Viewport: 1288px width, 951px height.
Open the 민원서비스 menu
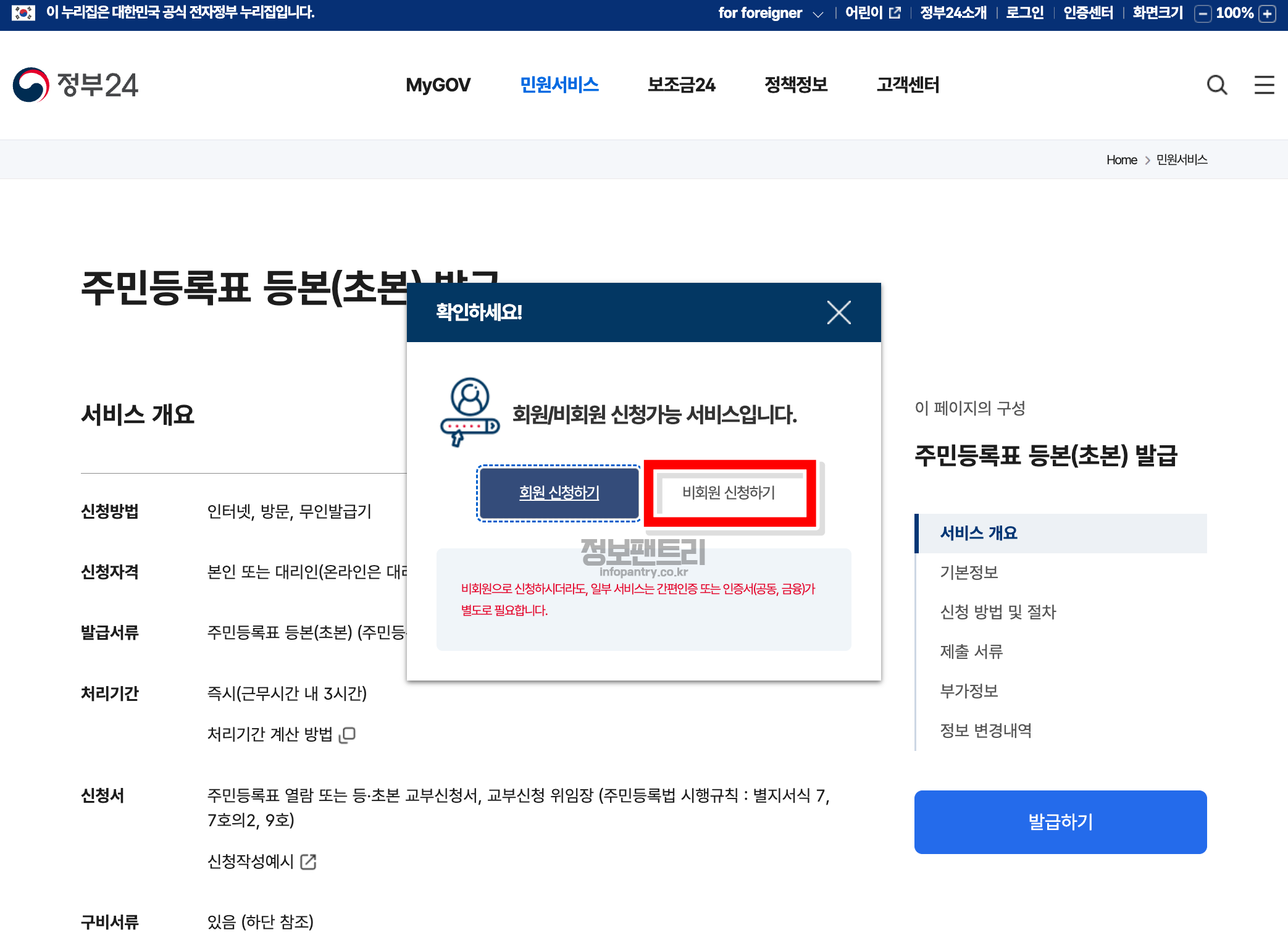tap(559, 85)
